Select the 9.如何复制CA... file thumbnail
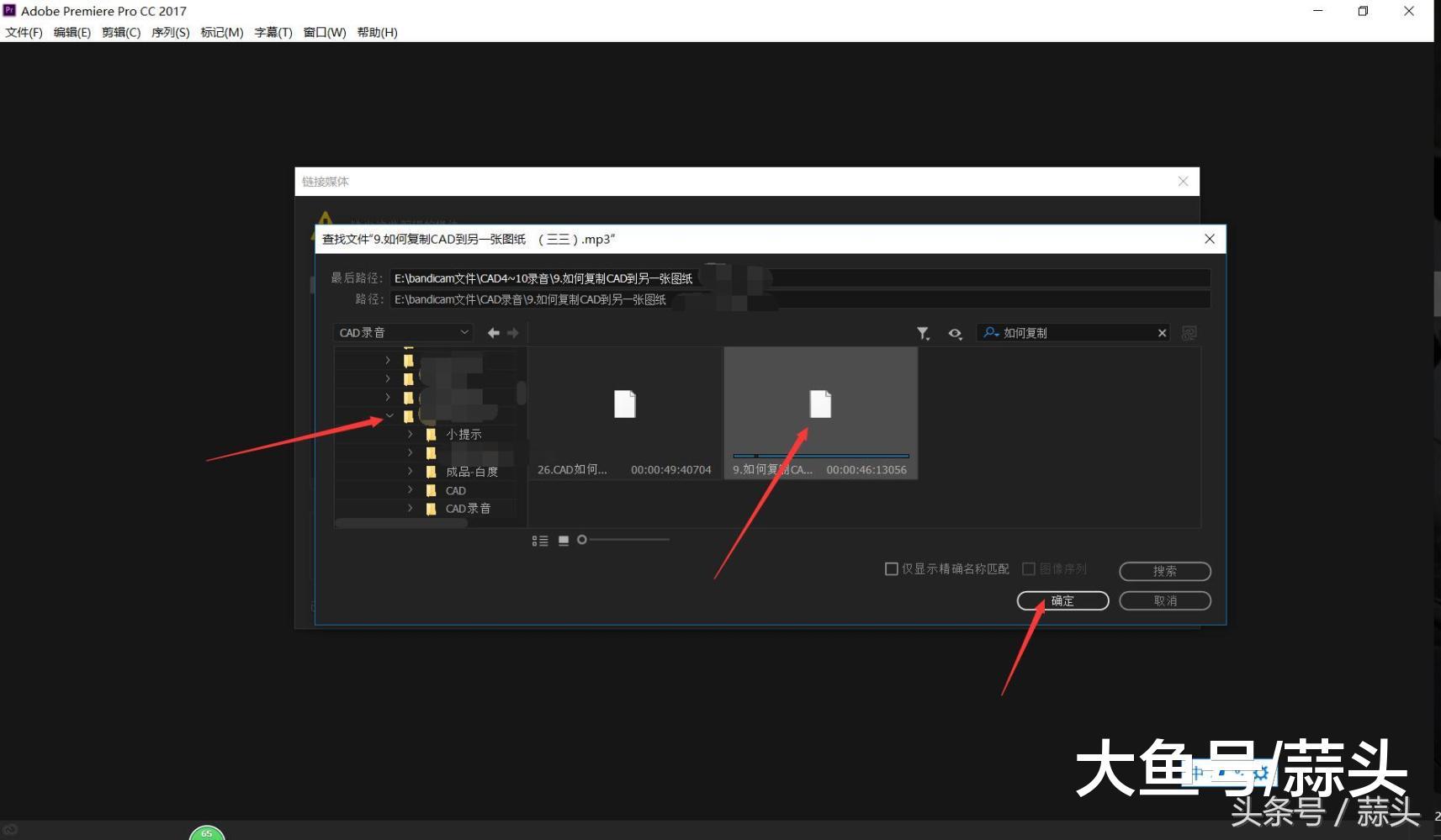This screenshot has height=840, width=1441. 821,414
